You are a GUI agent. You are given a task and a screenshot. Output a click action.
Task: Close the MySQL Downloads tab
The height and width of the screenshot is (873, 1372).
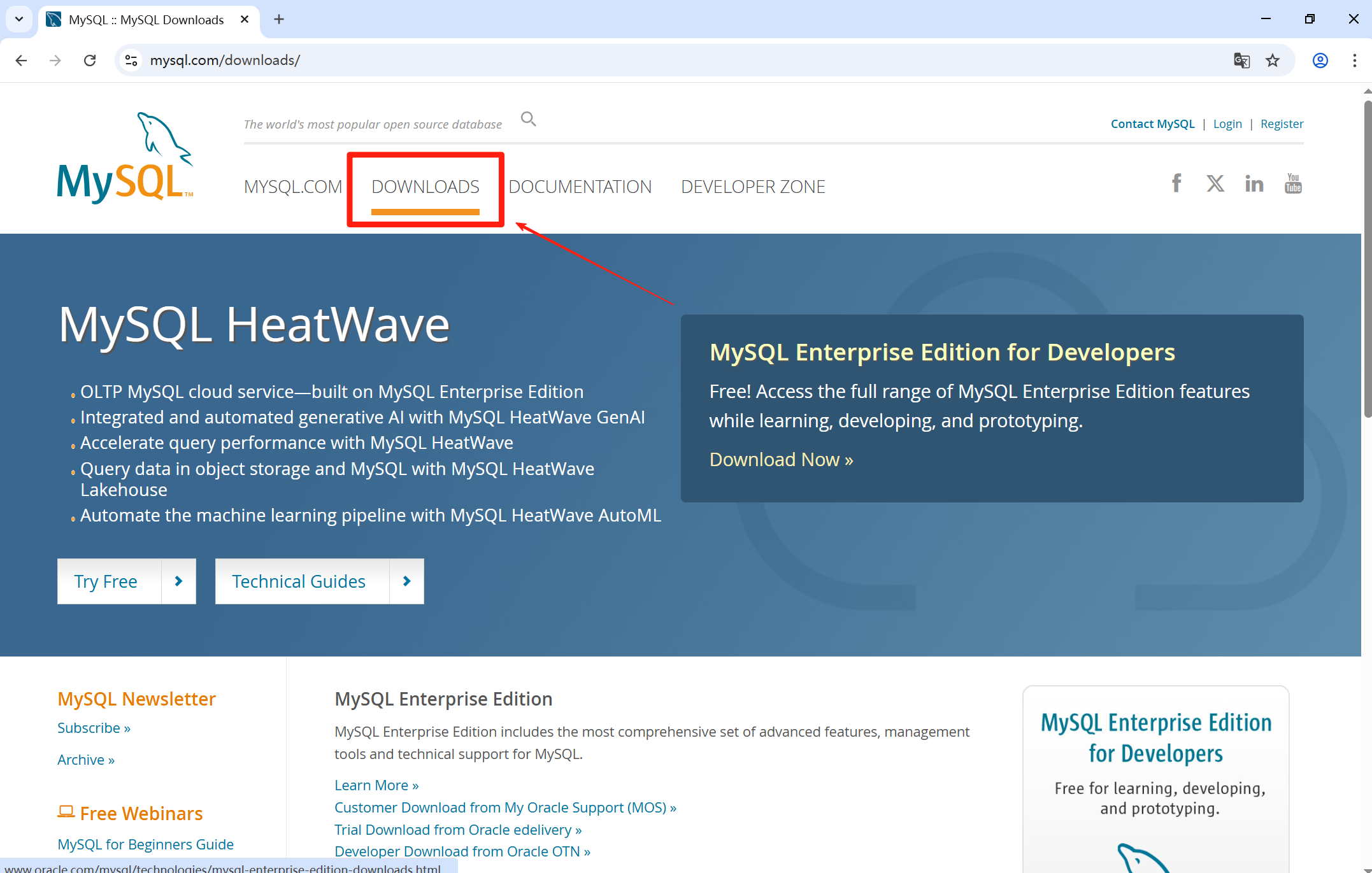point(245,20)
